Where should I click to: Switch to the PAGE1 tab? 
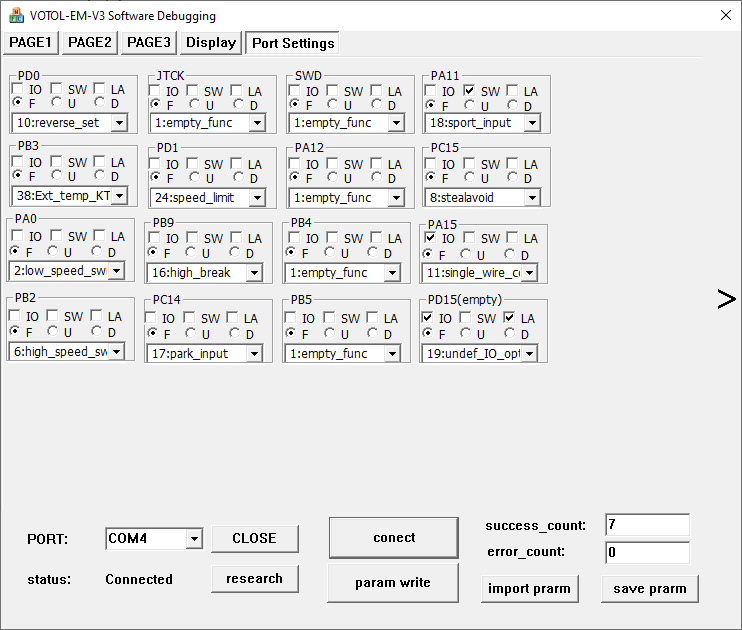coord(31,42)
